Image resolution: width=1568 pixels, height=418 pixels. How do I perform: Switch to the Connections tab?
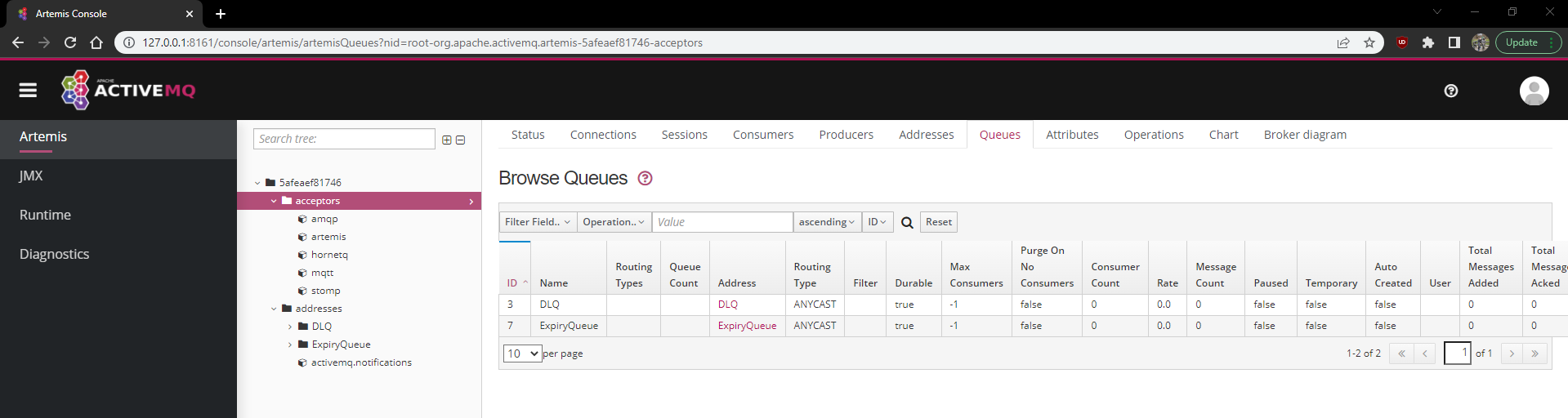coord(603,135)
